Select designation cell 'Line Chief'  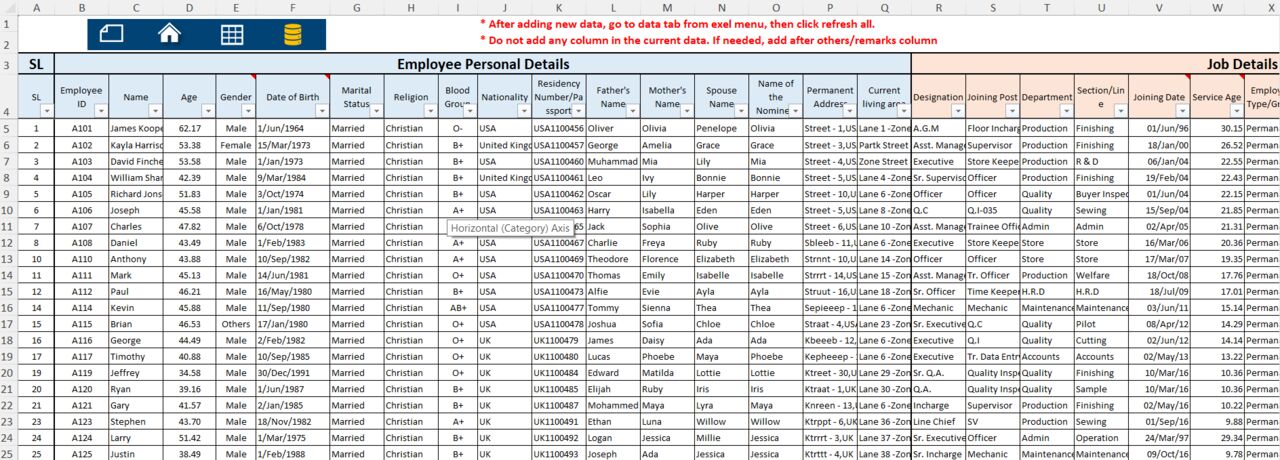pos(939,420)
